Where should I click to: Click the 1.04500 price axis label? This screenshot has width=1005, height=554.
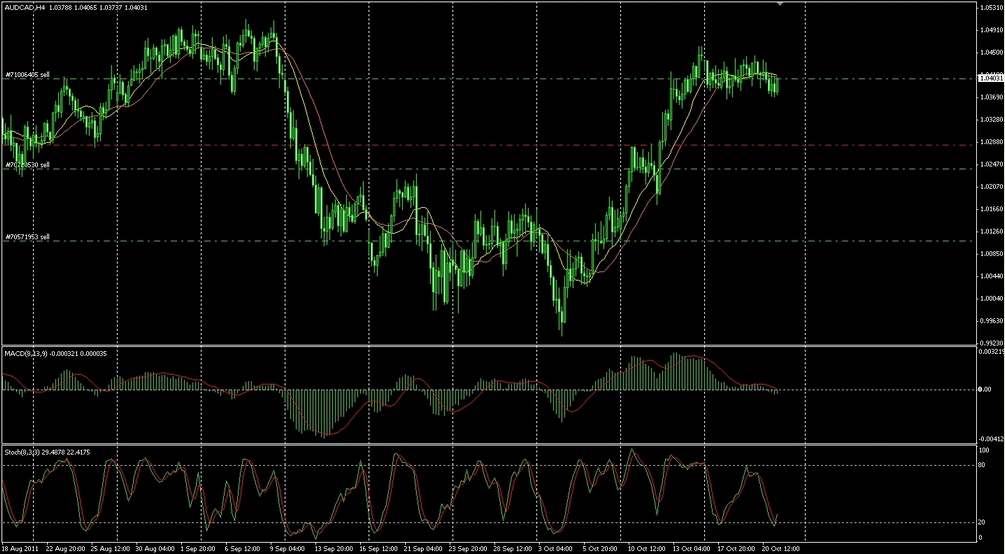pyautogui.click(x=990, y=53)
